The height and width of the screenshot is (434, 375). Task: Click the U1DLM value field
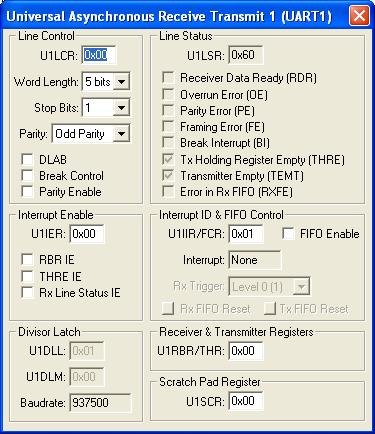[x=87, y=377]
